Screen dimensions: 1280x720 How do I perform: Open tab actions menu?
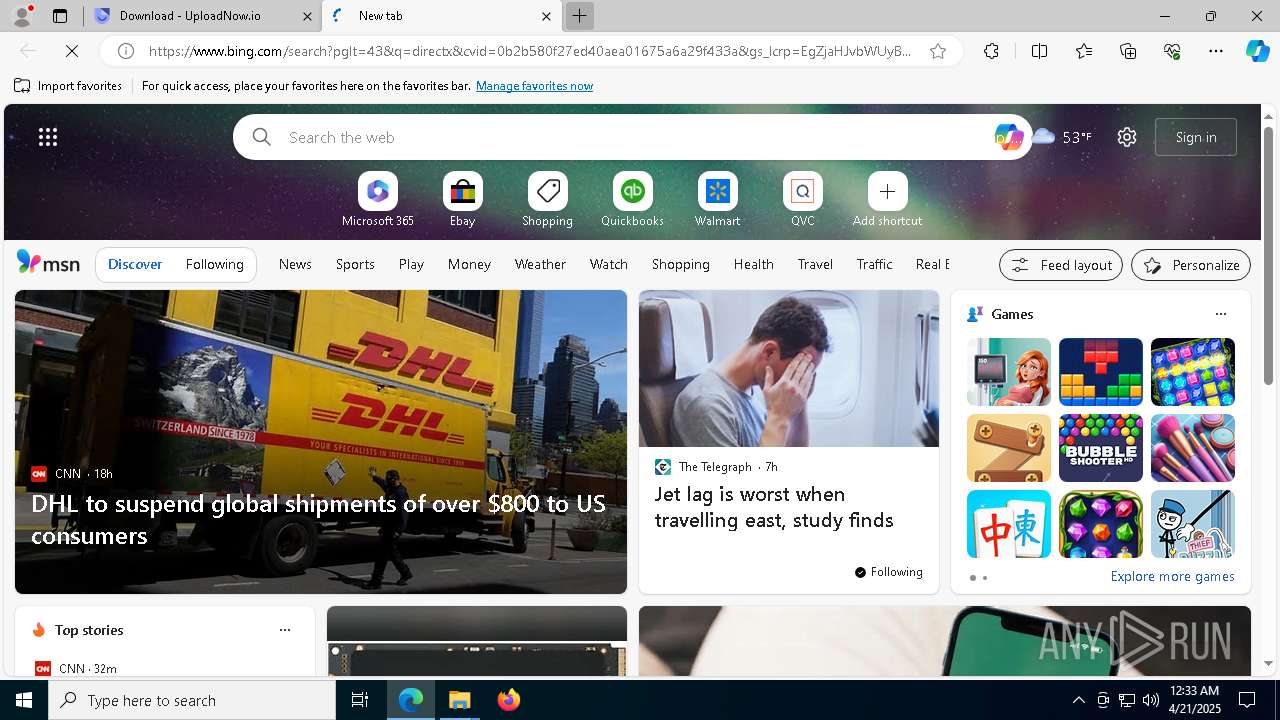pos(60,16)
